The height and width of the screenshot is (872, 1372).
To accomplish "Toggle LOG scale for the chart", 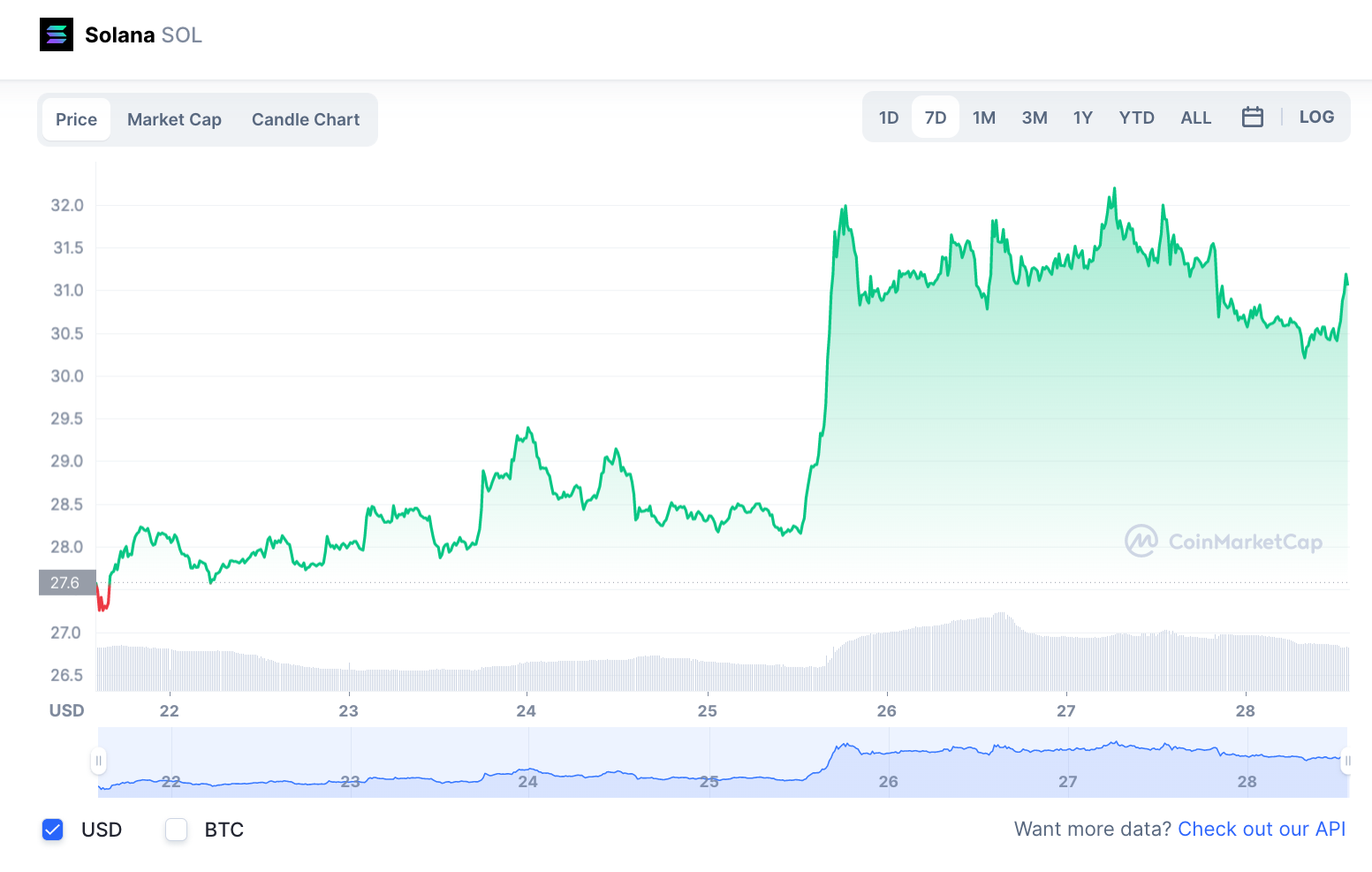I will click(x=1316, y=117).
